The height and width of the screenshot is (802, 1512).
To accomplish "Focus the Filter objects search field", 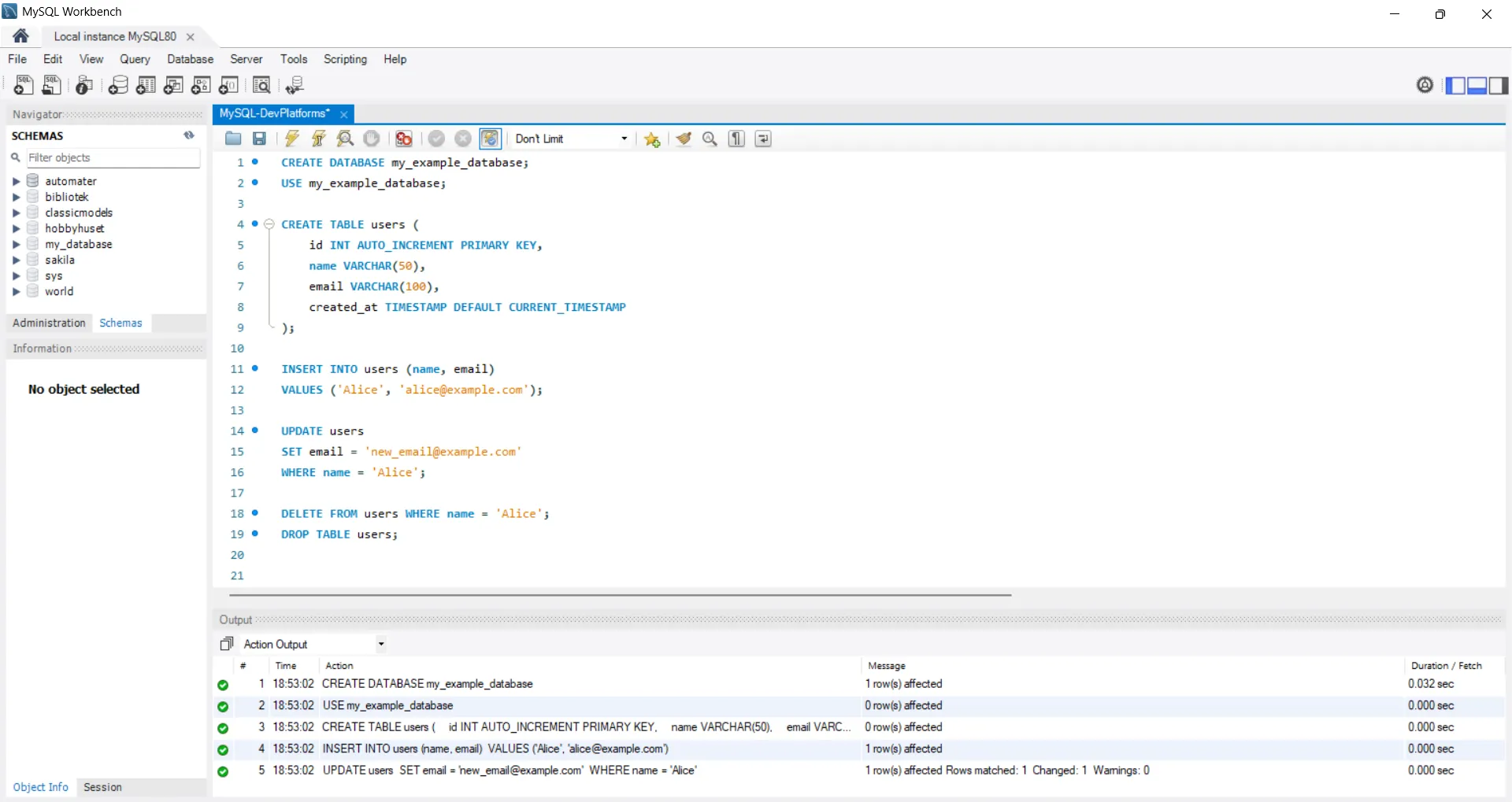I will [113, 157].
